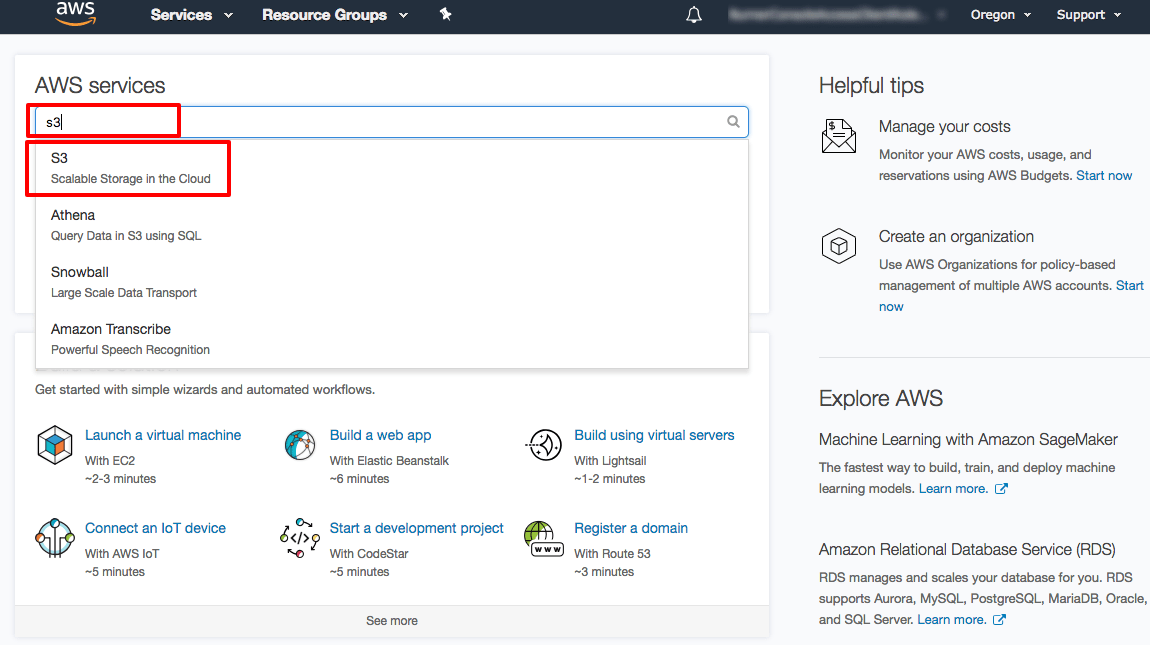The image size is (1150, 645).
Task: Open the Oregon region dropdown
Action: (x=1000, y=15)
